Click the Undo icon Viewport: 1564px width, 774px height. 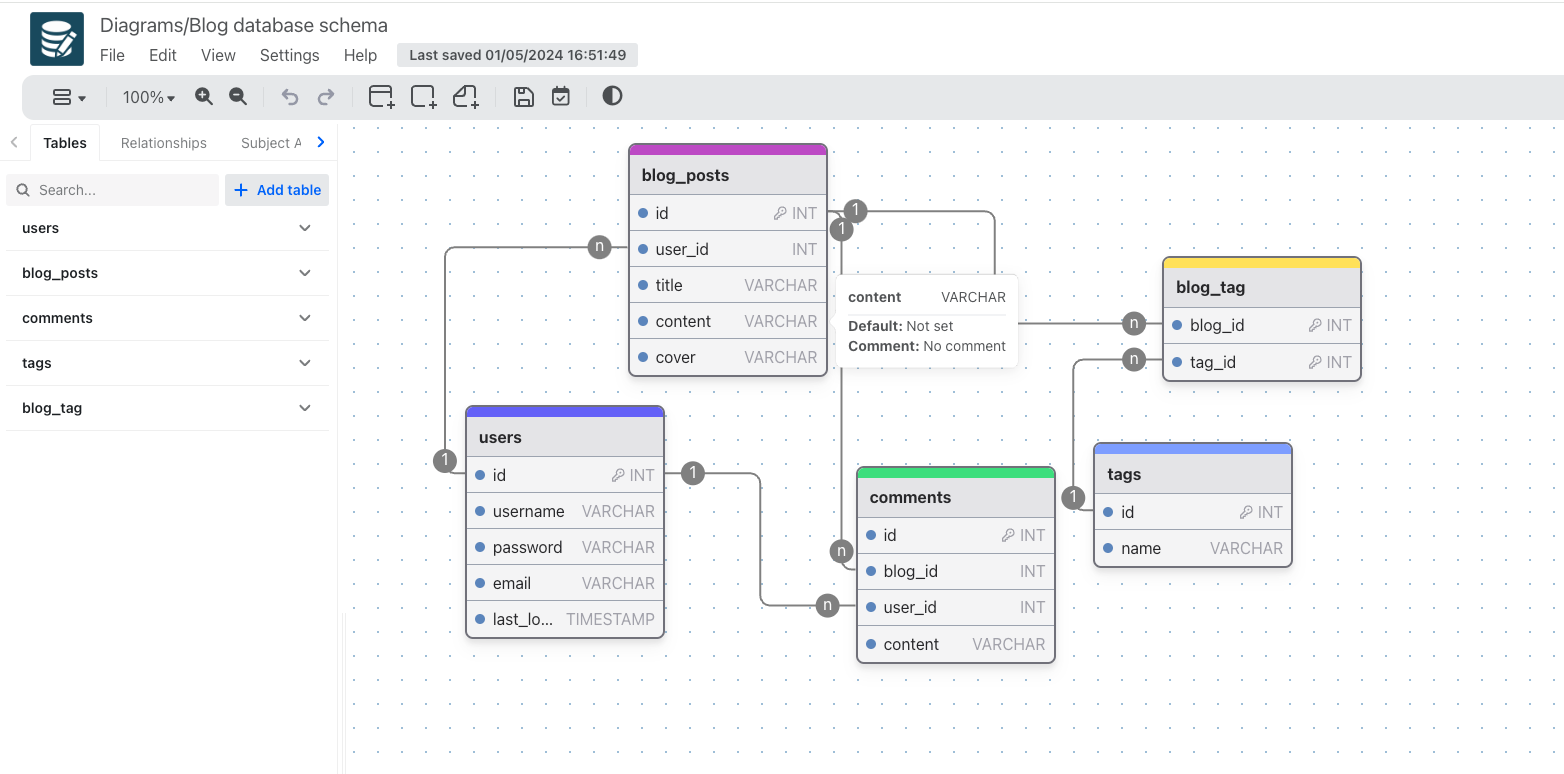[289, 96]
